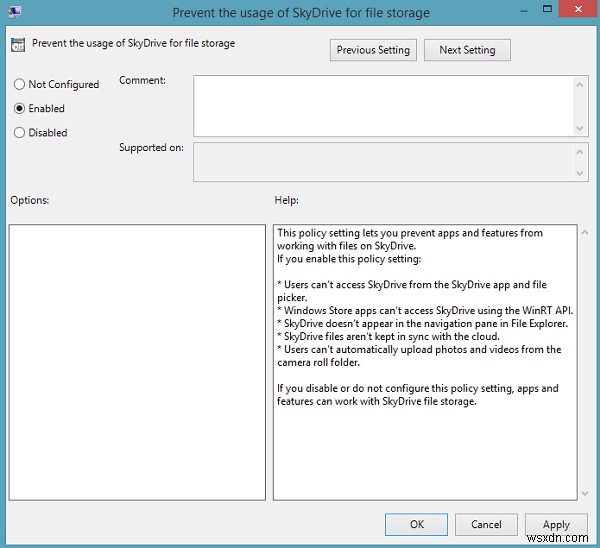Click the empty Options pane
600x548 pixels.
(x=137, y=362)
